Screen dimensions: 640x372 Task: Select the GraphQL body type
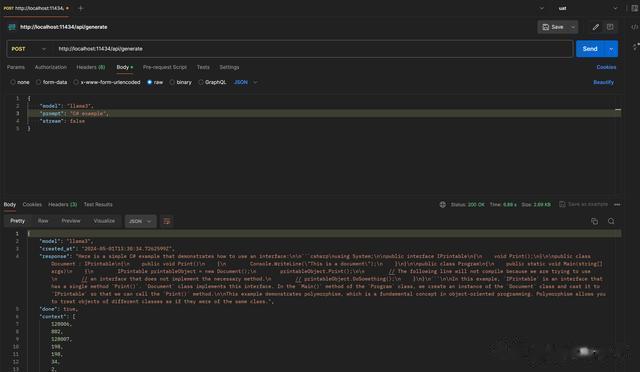click(212, 82)
